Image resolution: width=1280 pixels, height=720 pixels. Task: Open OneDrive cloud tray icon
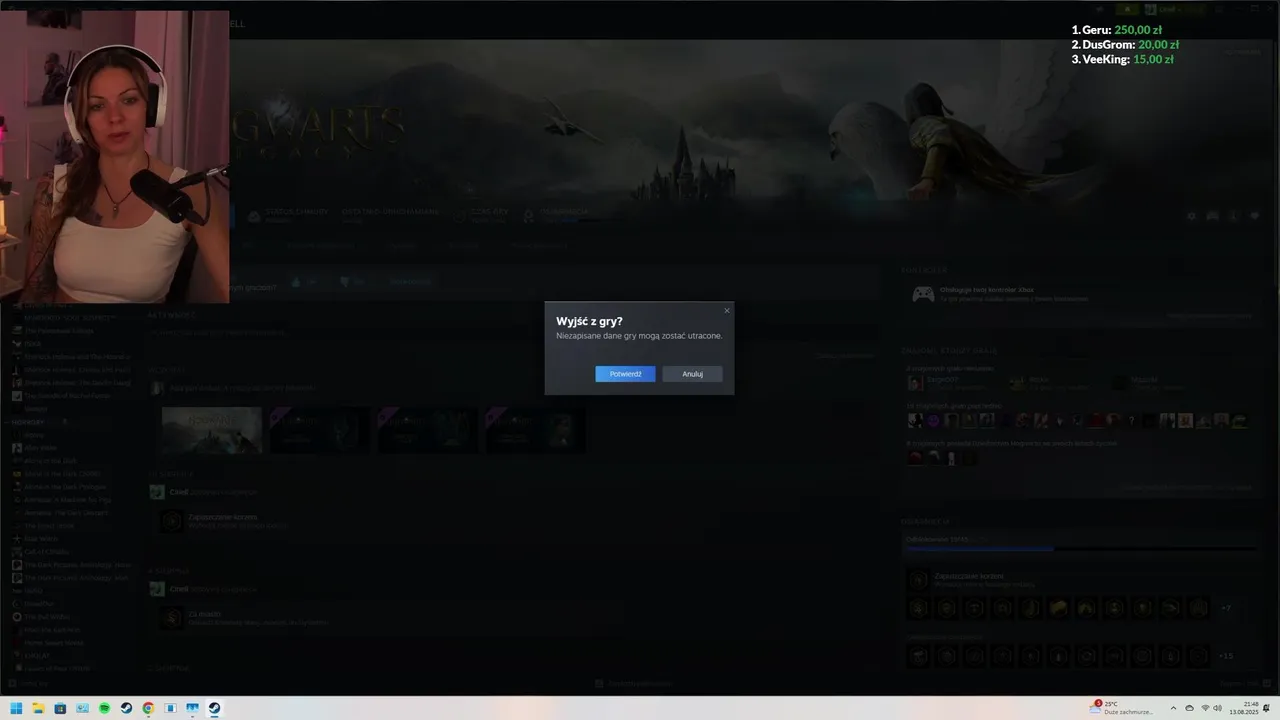pos(1189,708)
